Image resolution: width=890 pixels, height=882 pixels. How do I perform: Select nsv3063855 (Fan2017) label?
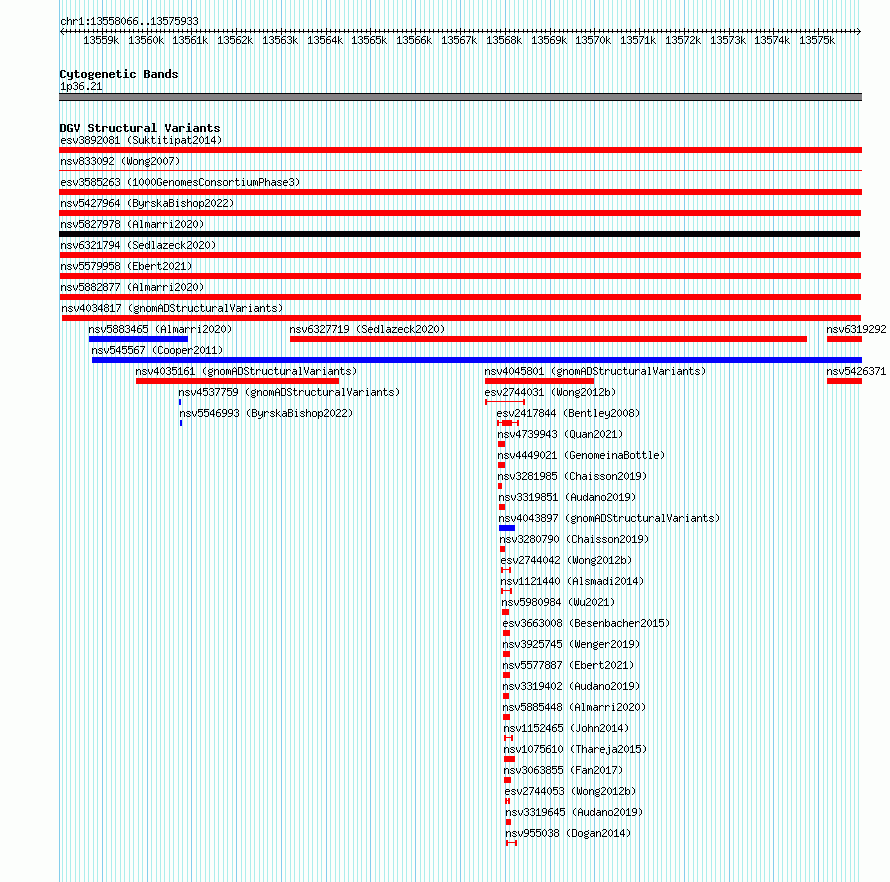tap(563, 770)
